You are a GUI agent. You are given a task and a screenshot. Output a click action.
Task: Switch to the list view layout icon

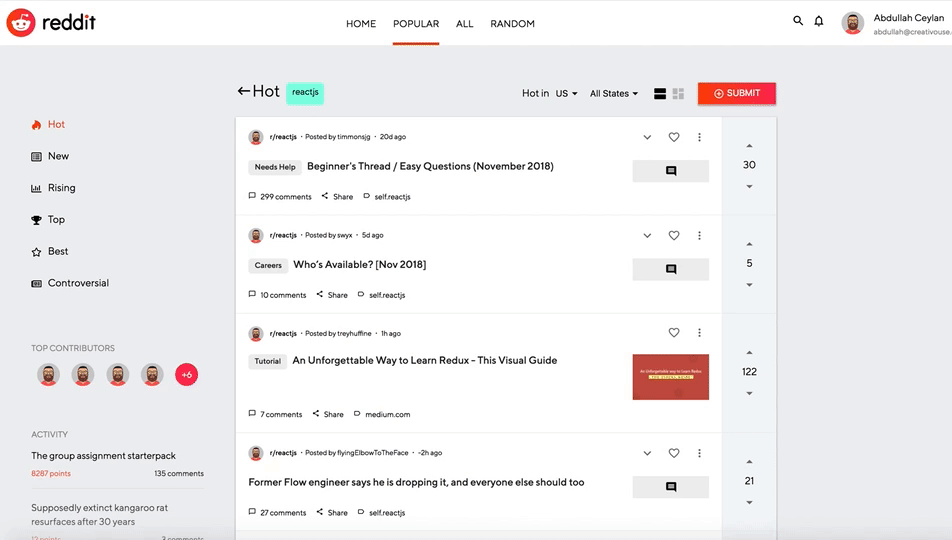(x=660, y=94)
